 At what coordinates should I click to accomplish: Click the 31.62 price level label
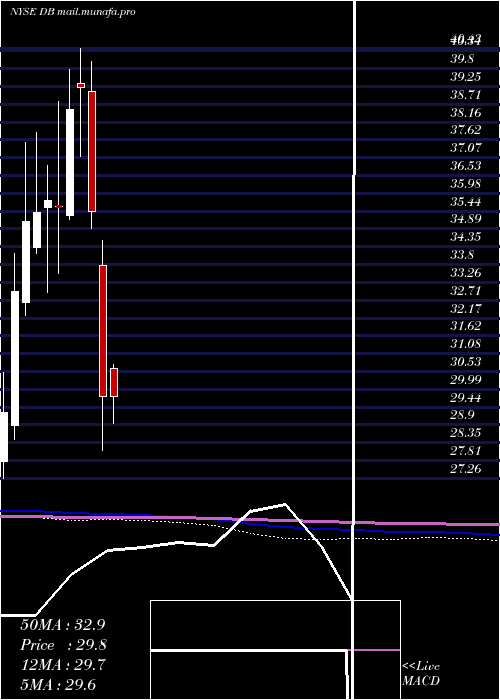(x=466, y=325)
